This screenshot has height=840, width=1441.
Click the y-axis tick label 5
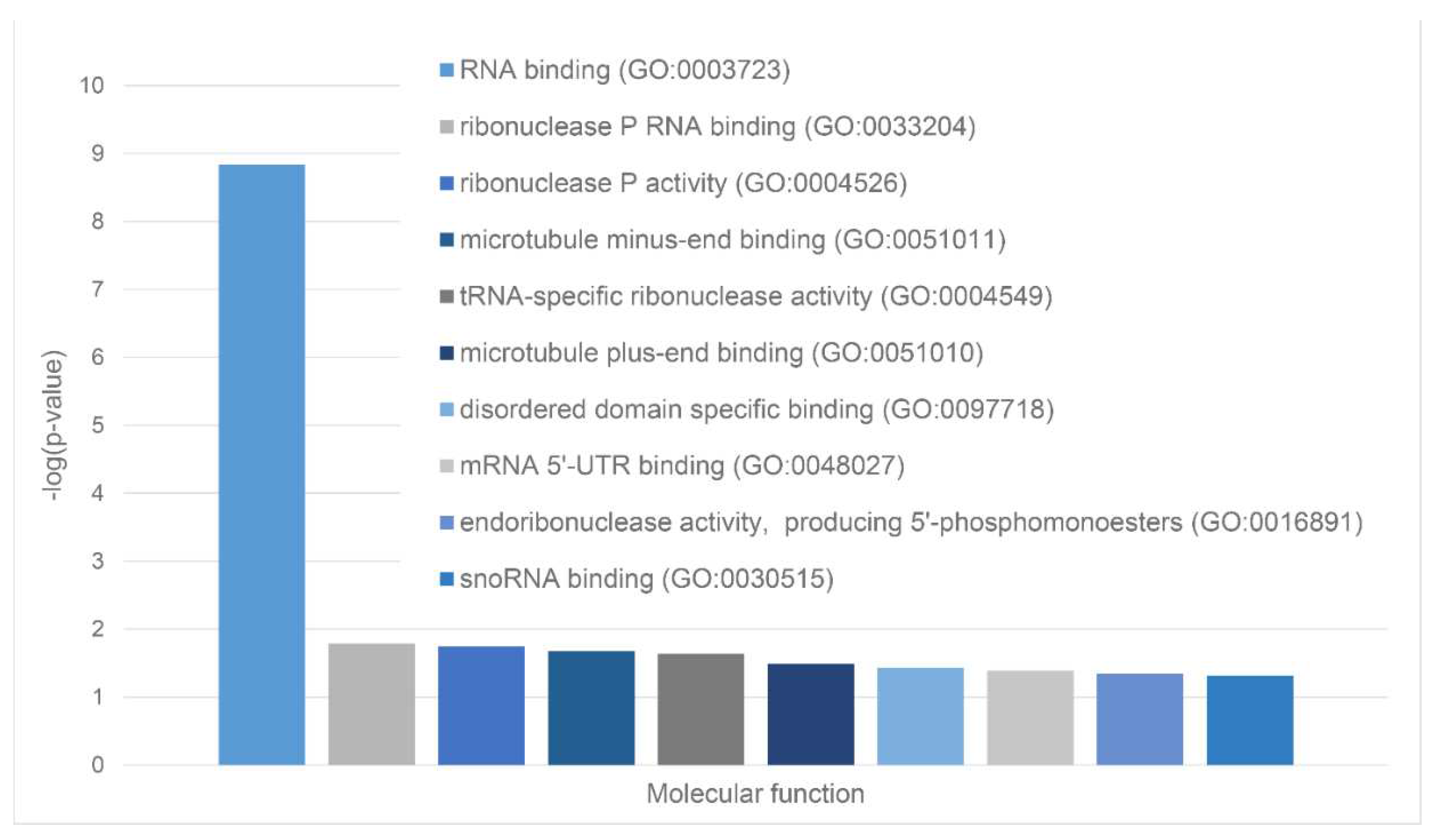tap(98, 425)
